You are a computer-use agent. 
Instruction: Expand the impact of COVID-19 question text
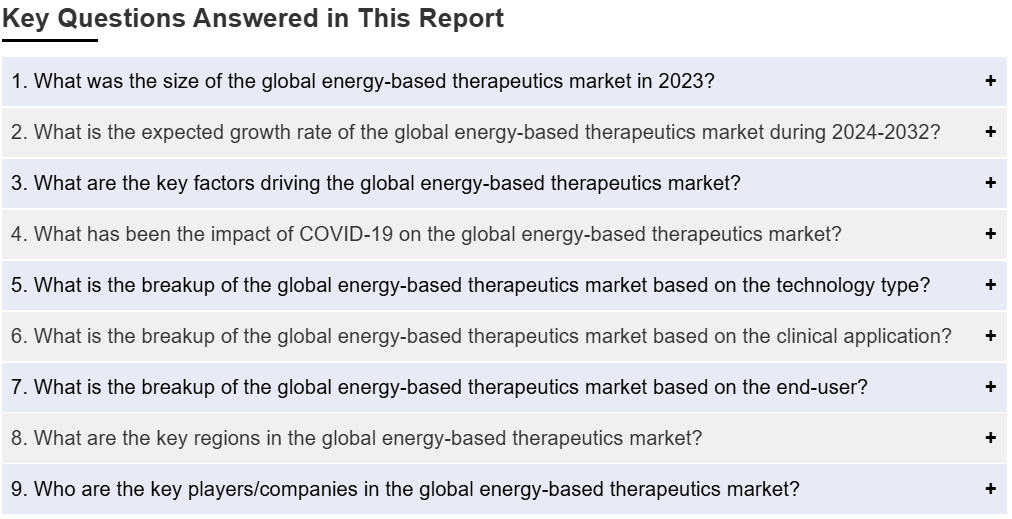[426, 234]
